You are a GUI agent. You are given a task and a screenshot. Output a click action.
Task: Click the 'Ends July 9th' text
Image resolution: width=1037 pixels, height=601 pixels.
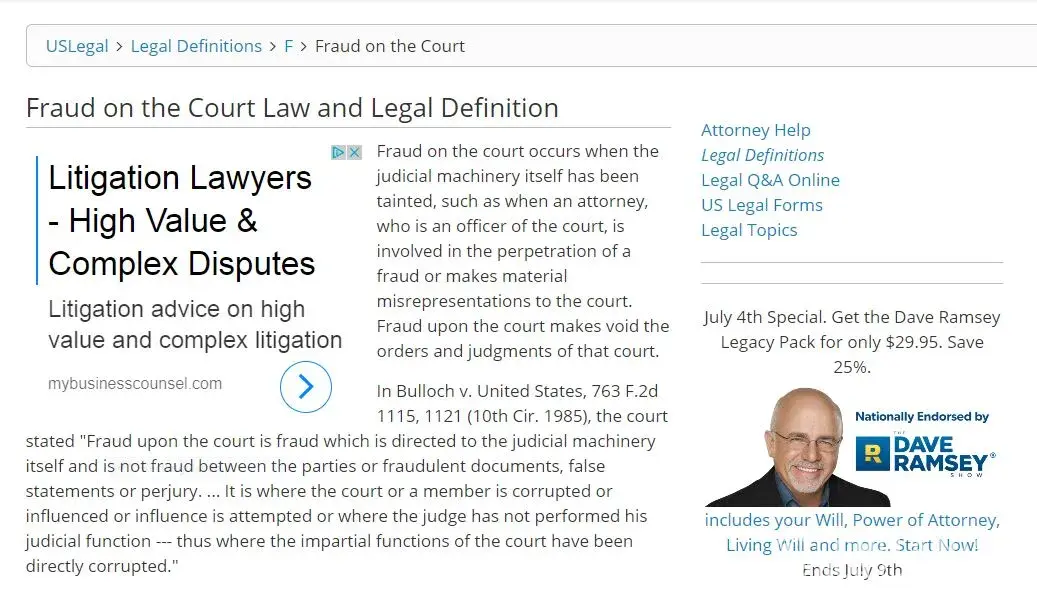coord(852,570)
